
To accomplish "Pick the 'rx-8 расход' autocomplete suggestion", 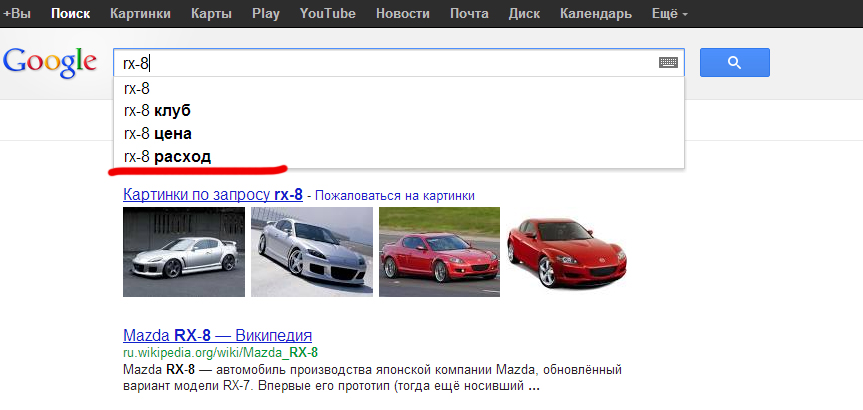I will [167, 156].
